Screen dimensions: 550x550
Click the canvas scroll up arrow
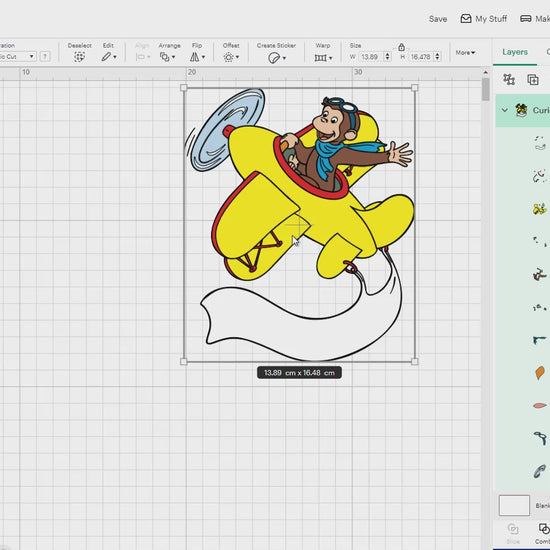pos(485,73)
